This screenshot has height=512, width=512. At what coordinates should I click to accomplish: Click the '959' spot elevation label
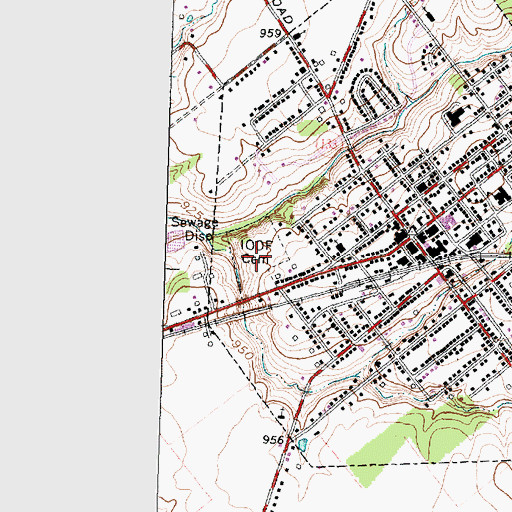click(x=270, y=33)
